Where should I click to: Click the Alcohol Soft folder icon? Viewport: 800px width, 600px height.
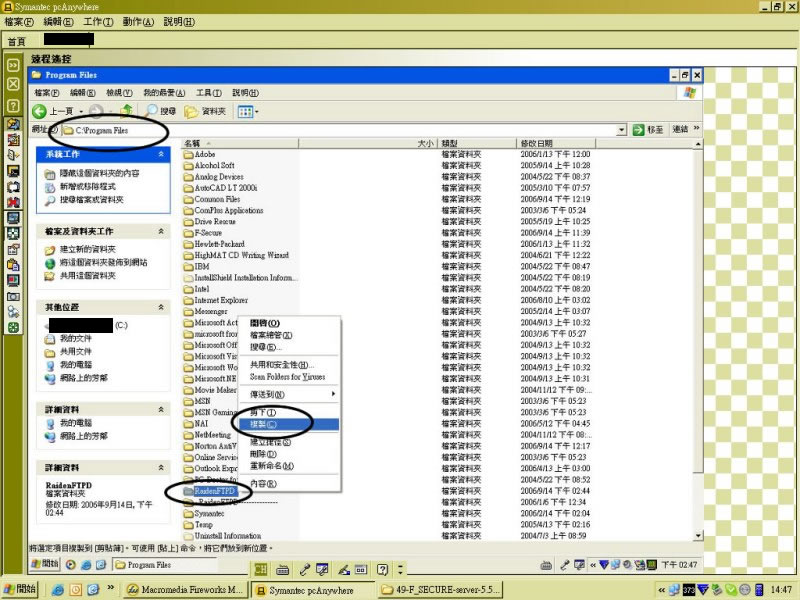coord(188,165)
